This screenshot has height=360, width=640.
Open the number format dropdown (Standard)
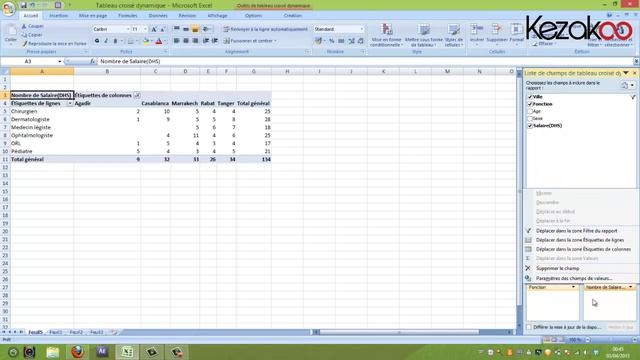362,29
